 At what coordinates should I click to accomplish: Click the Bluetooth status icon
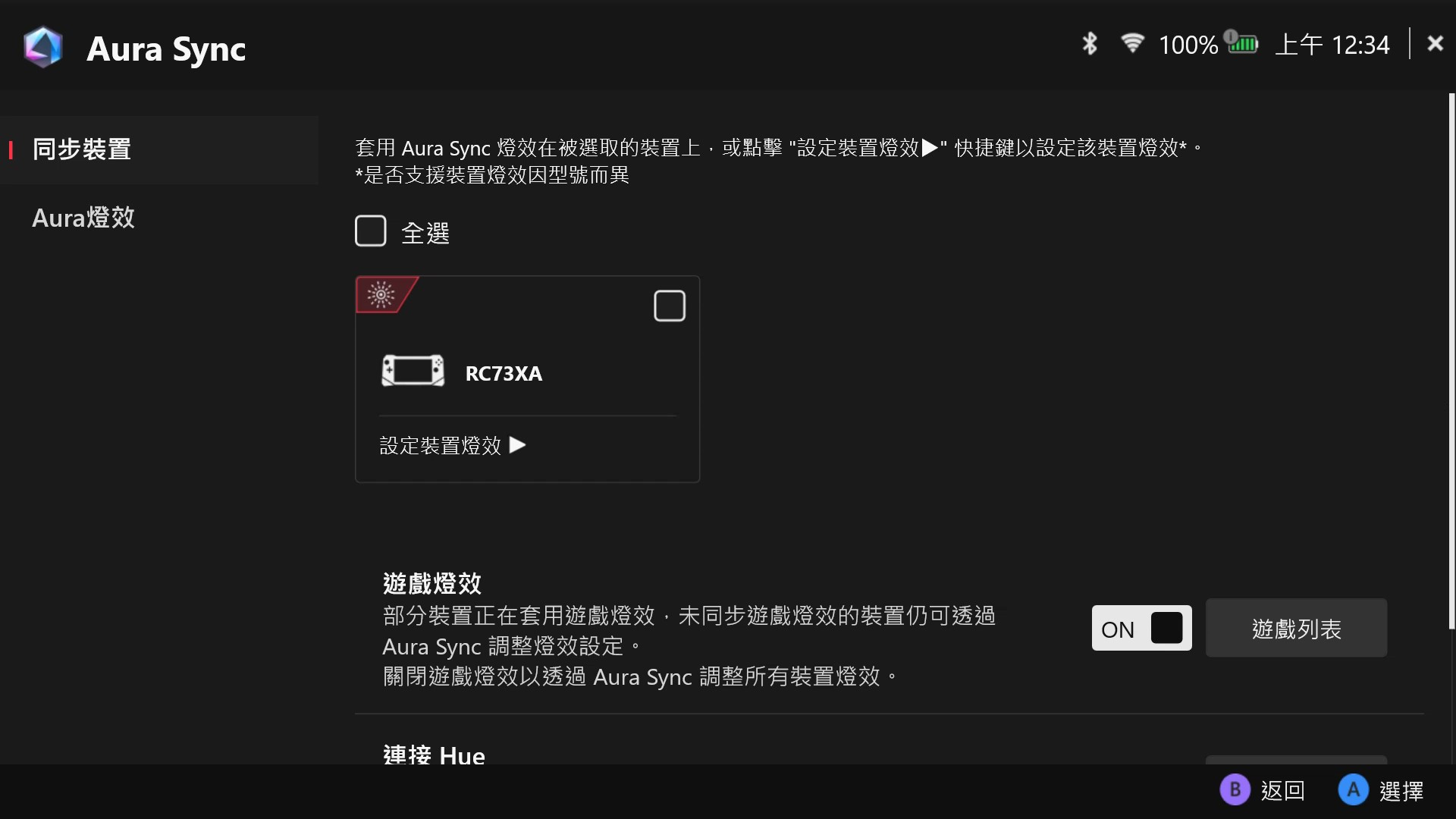1090,44
